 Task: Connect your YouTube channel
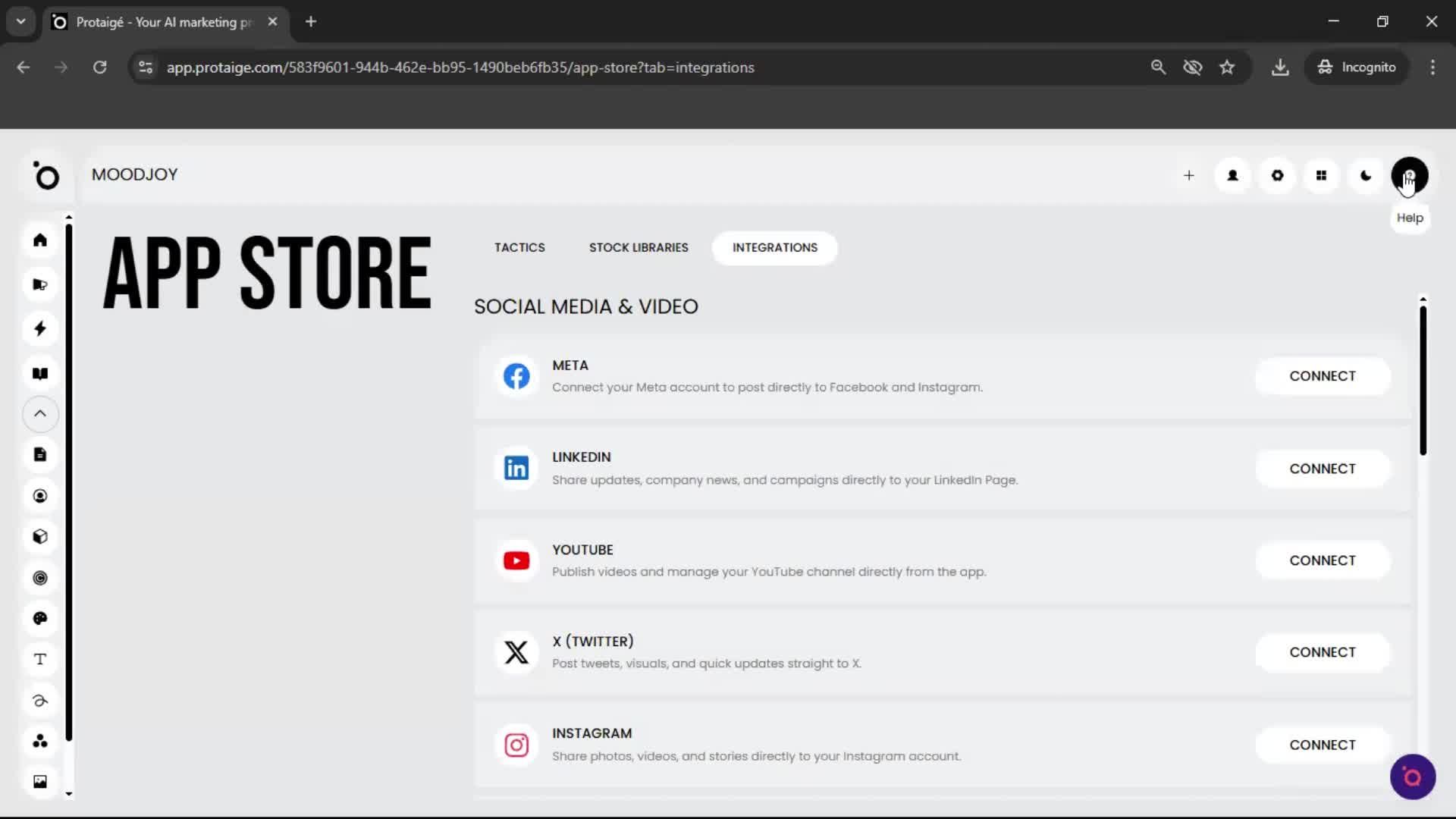click(1322, 560)
